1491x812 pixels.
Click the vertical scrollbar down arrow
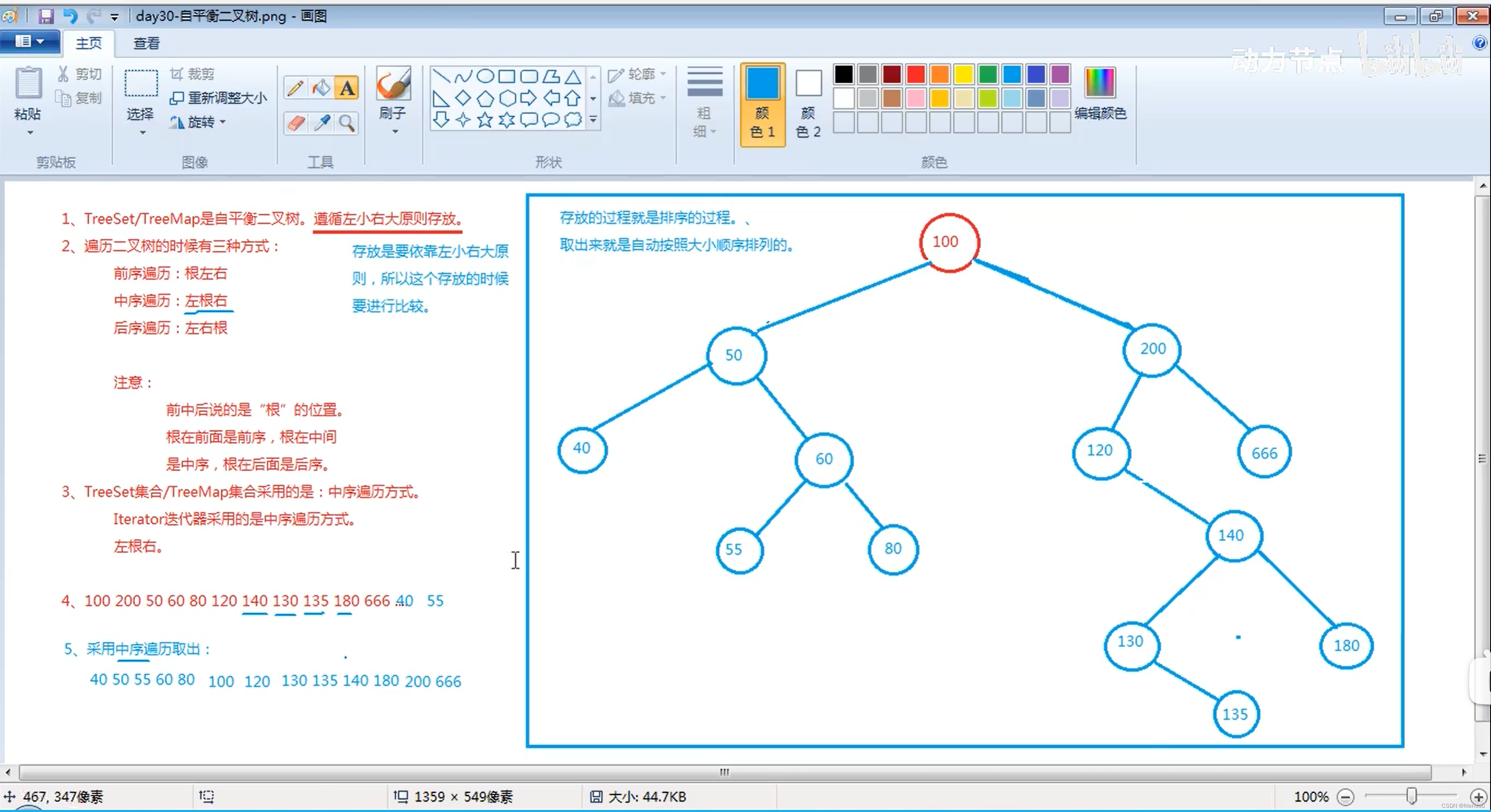click(x=1482, y=754)
